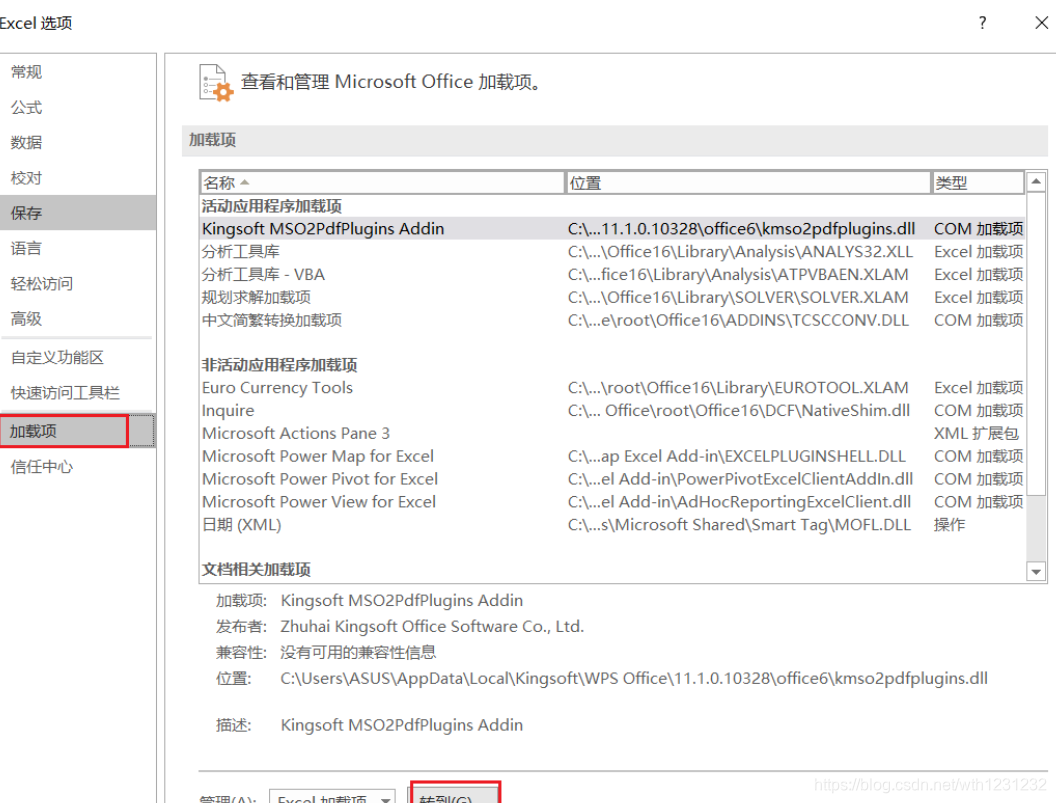Screen dimensions: 1056x803
Task: Select Microsoft Power Pivot for Excel
Action: (x=613, y=480)
